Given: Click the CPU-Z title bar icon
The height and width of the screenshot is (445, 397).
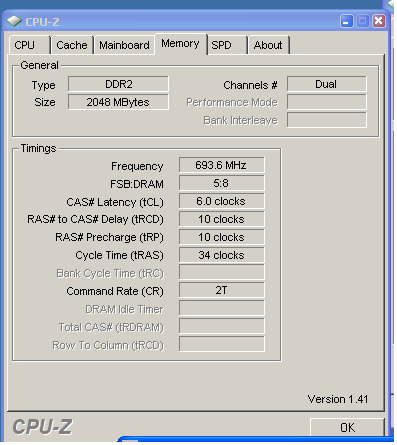Looking at the screenshot, I should 14,21.
